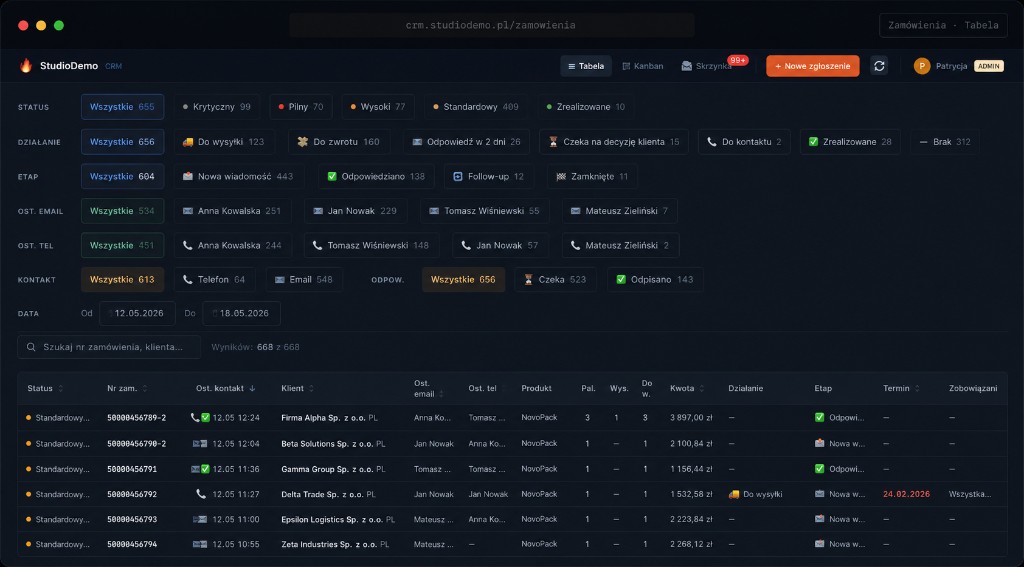
Task: Filter Kontakt by Email 548
Action: pos(304,280)
